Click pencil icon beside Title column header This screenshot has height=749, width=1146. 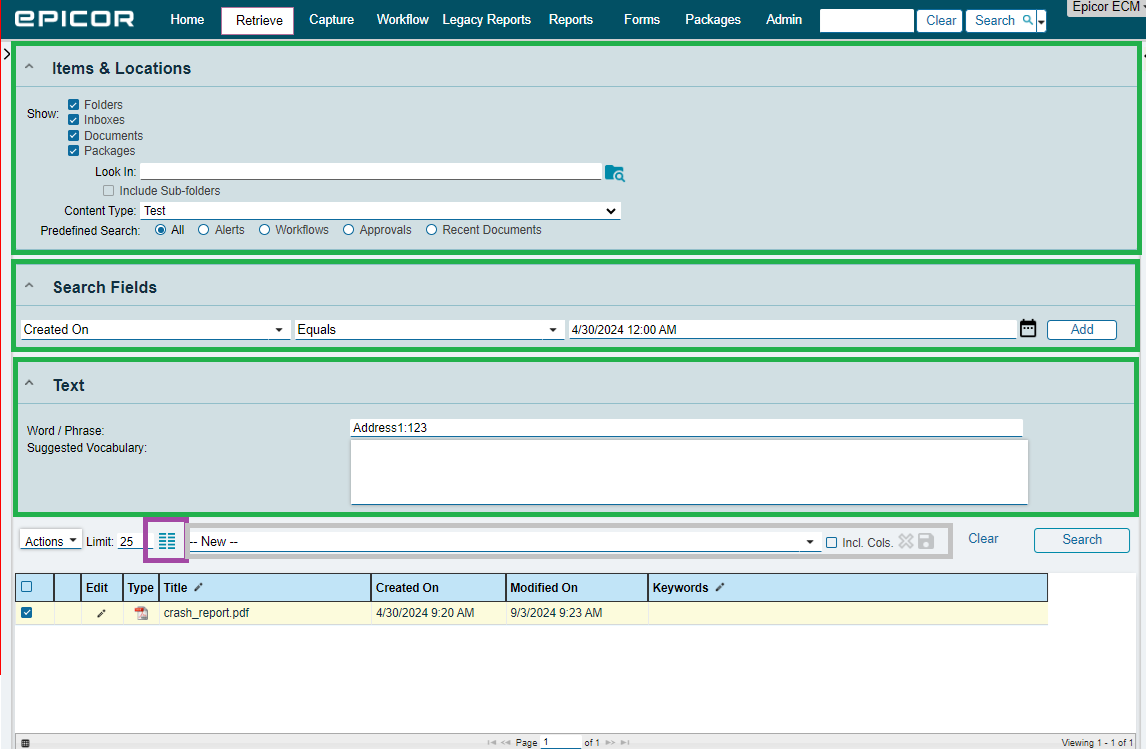click(198, 587)
